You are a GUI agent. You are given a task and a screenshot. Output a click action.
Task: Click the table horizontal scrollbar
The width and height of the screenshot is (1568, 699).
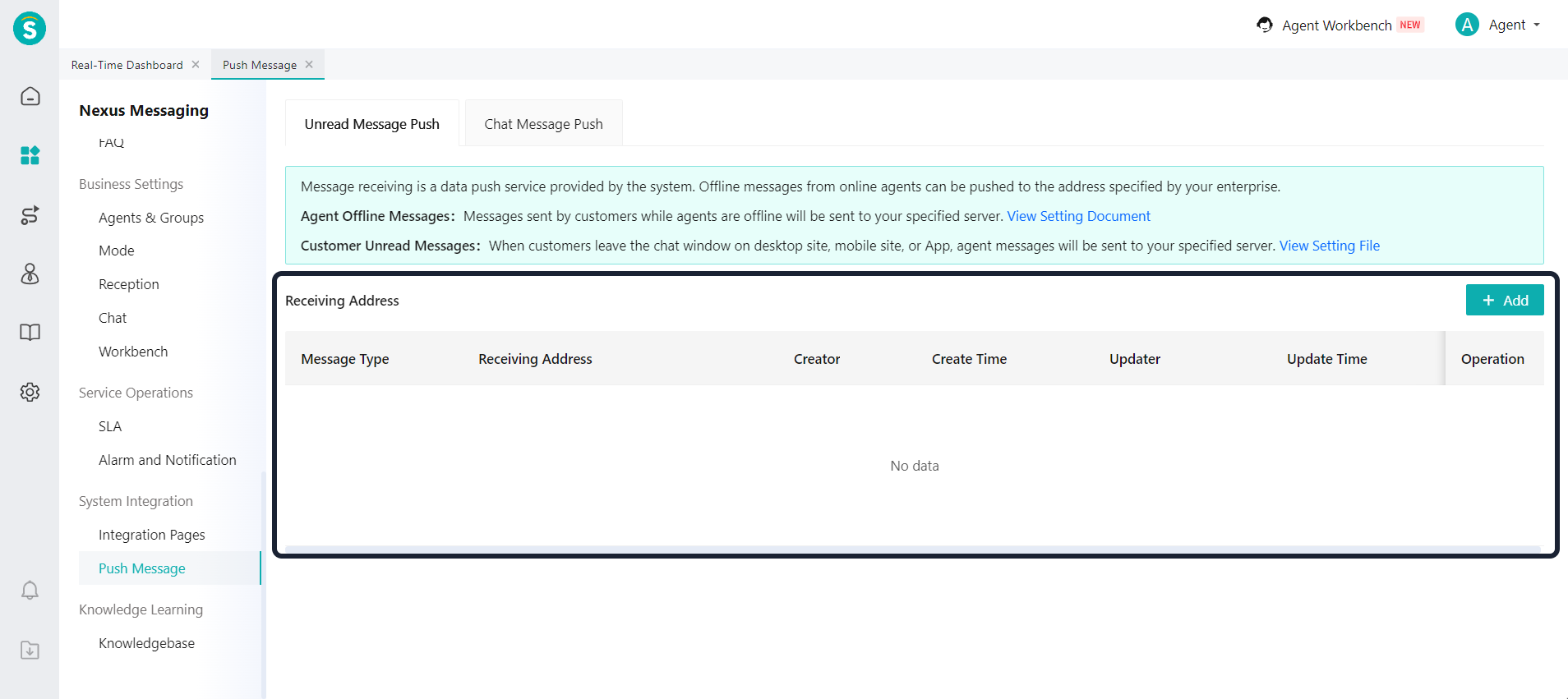(x=914, y=549)
